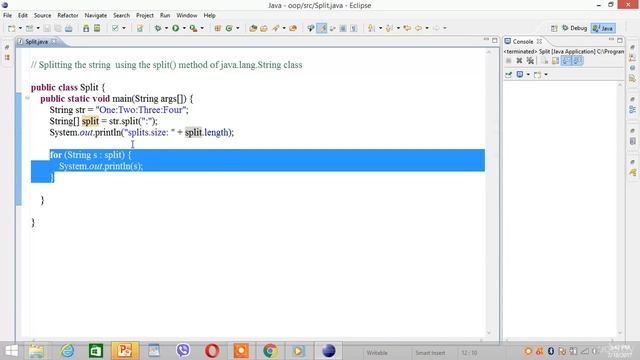Image resolution: width=640 pixels, height=360 pixels.
Task: Open the External Tools dropdown arrow
Action: 202,28
